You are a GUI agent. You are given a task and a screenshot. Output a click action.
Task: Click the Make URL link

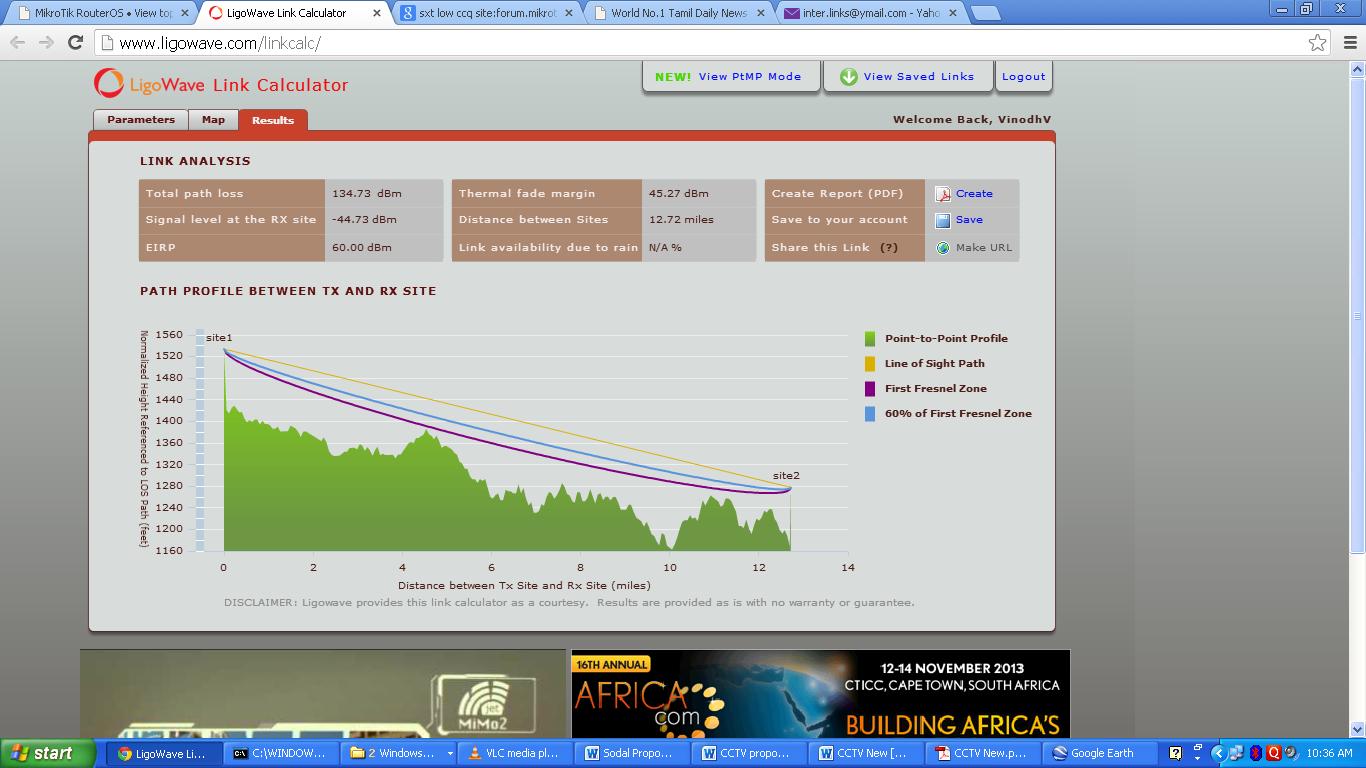pos(984,248)
